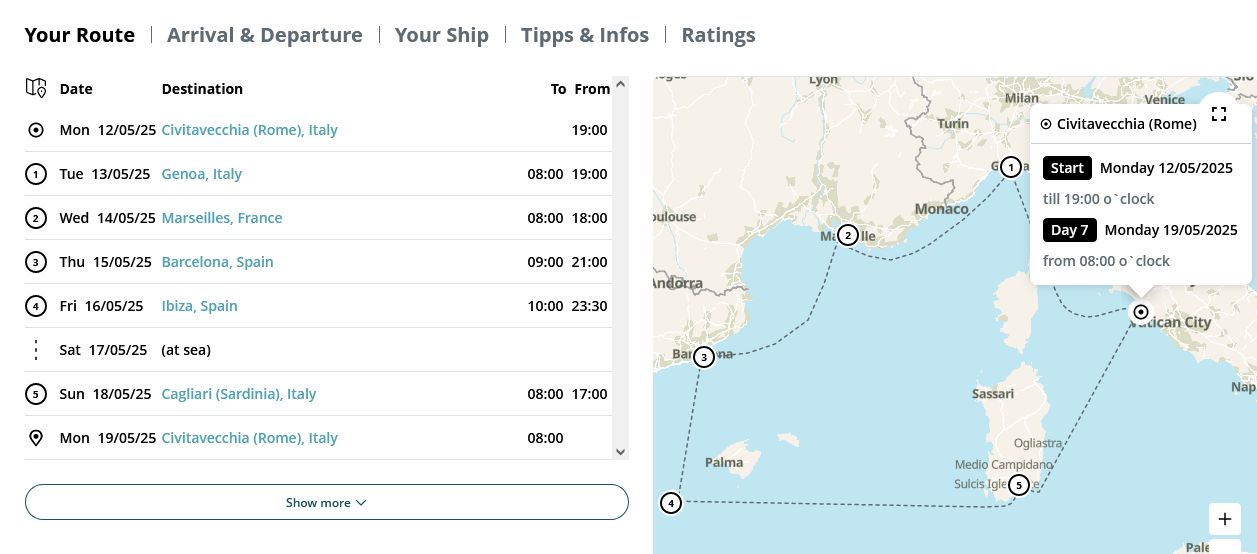Select map marker 3 at Barcelona
1257x554 pixels.
[704, 357]
